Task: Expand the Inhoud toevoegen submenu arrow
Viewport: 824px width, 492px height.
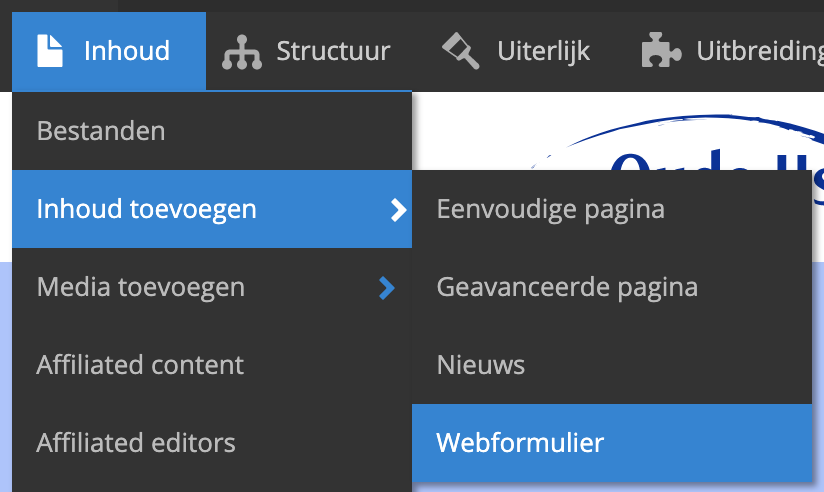Action: pos(398,209)
